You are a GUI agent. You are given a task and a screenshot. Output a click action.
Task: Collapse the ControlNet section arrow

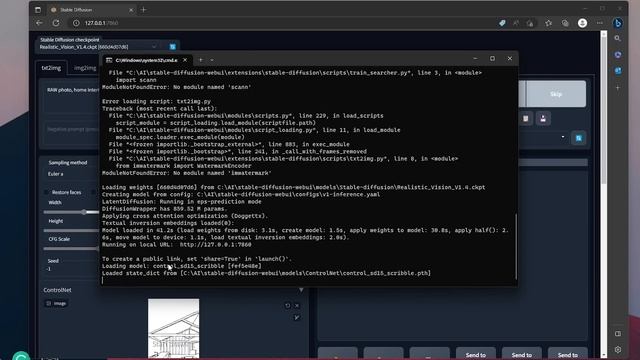[x=301, y=290]
